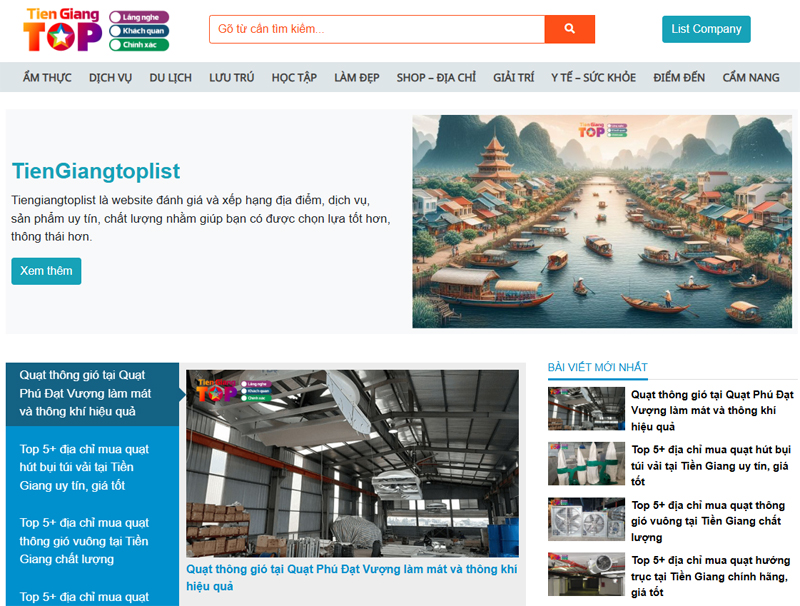Click the floating river market banner image
Image resolution: width=800 pixels, height=606 pixels.
point(602,221)
